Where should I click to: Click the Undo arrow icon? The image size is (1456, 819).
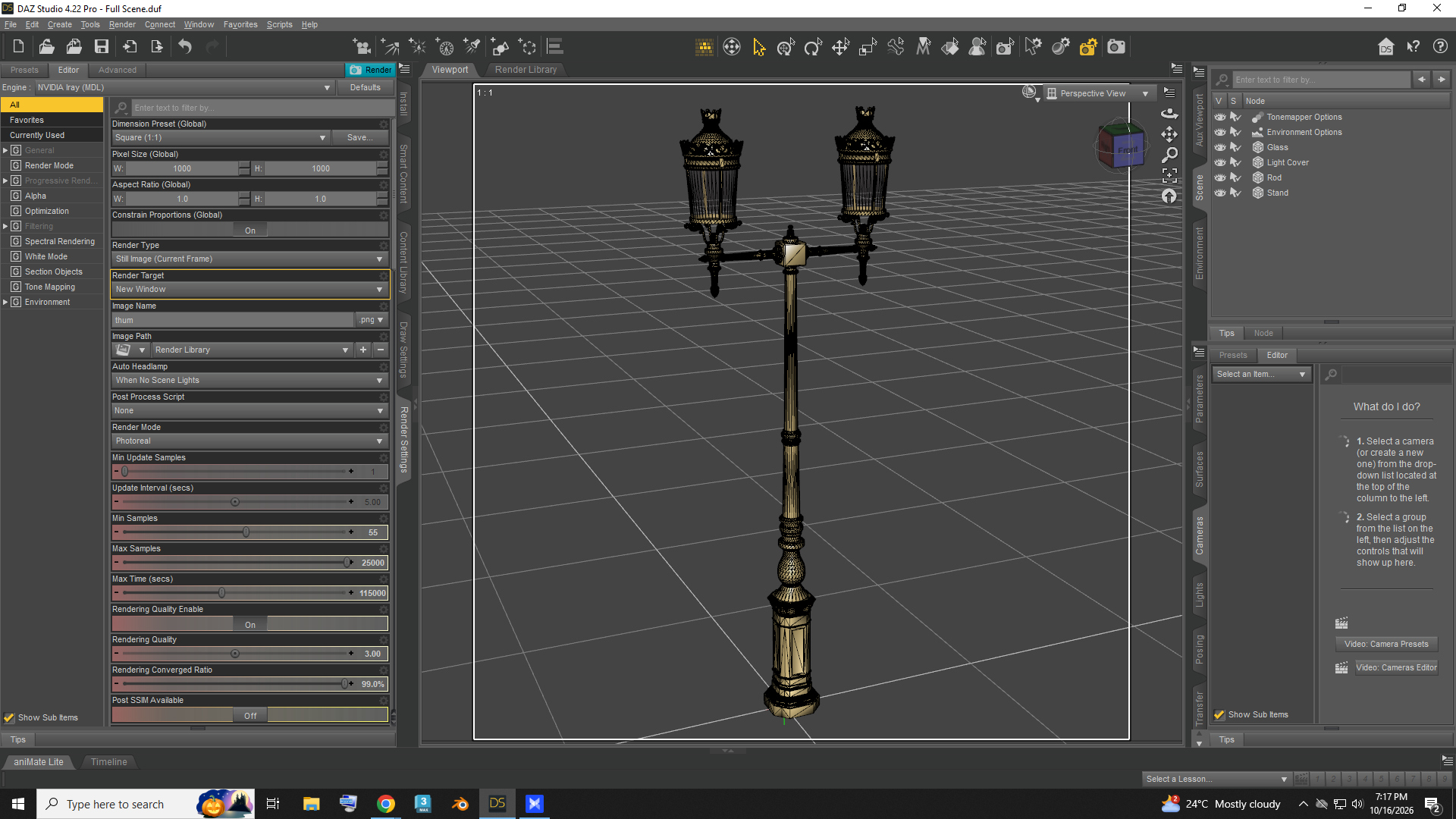pos(185,47)
